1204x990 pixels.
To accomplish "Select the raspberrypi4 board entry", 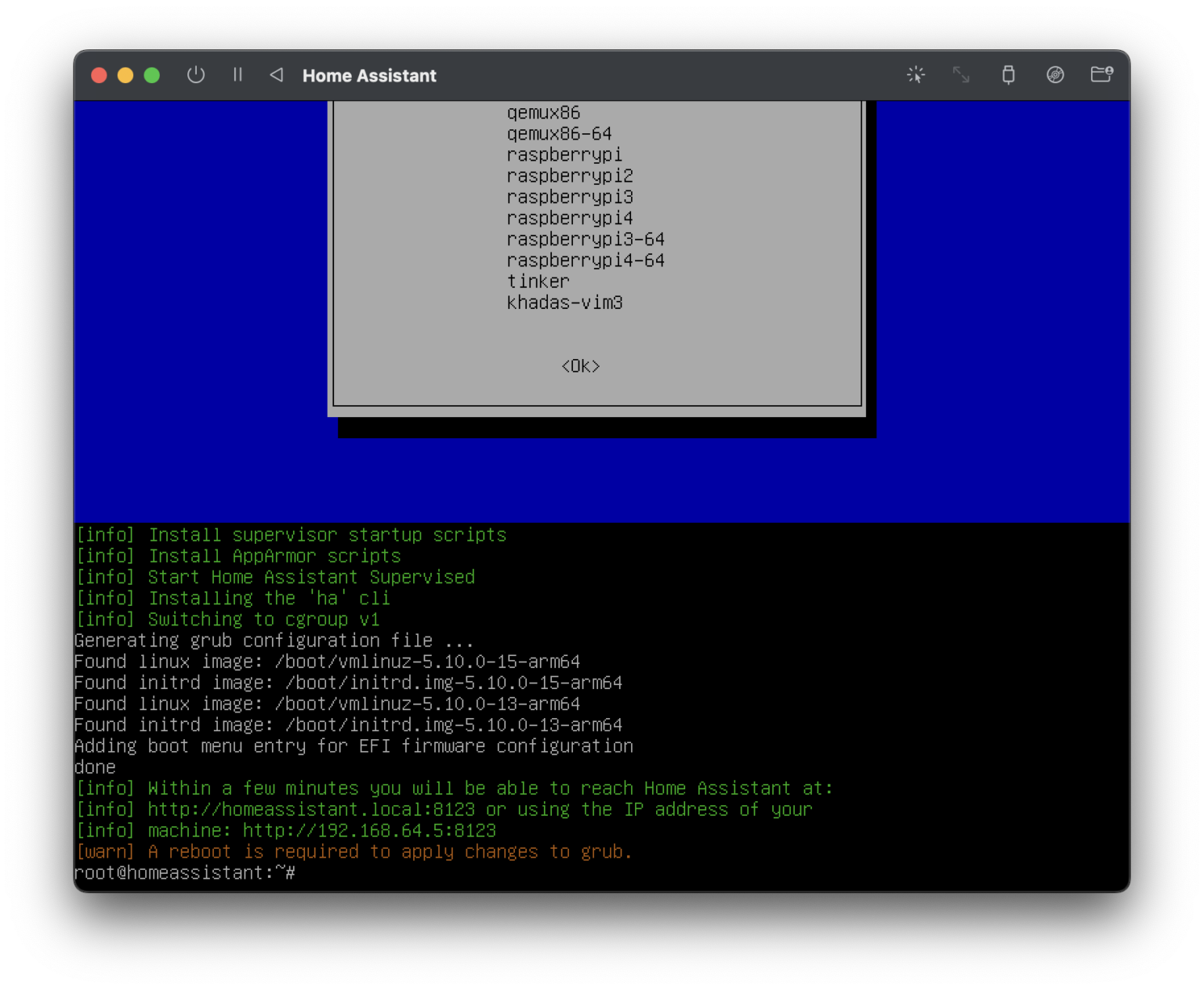I will (x=568, y=218).
